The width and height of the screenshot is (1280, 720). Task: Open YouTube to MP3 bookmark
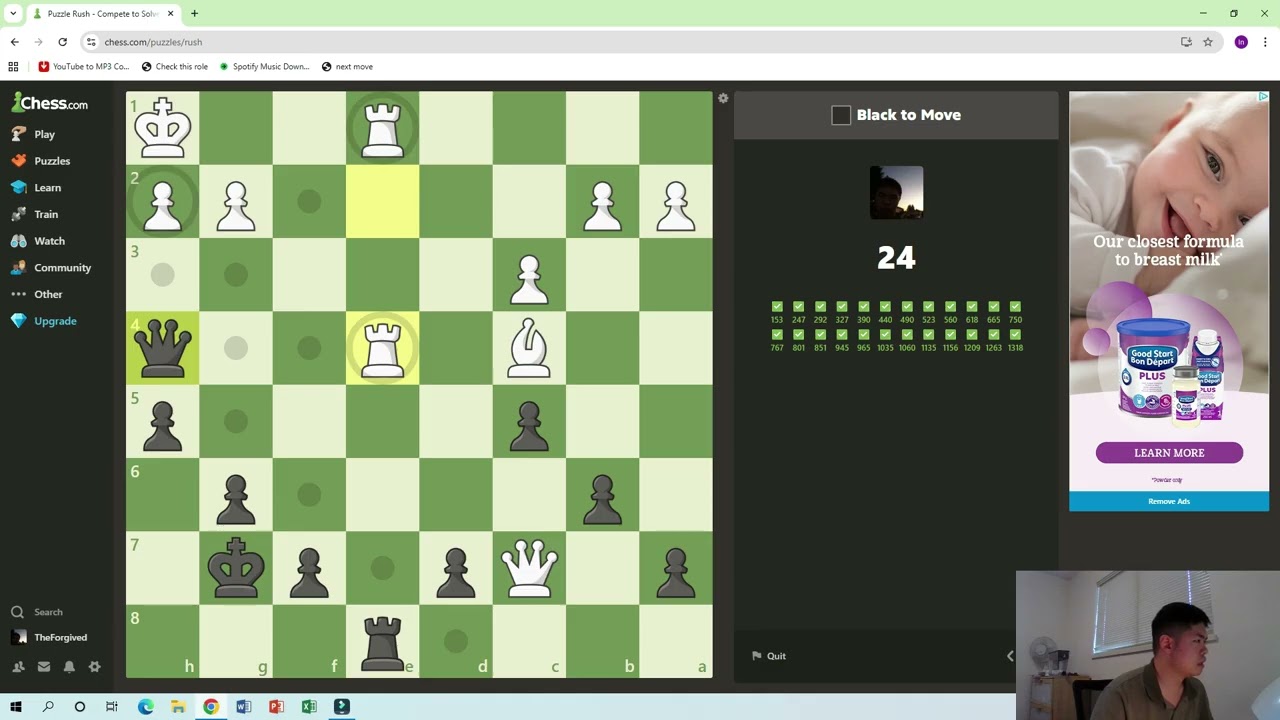[84, 67]
